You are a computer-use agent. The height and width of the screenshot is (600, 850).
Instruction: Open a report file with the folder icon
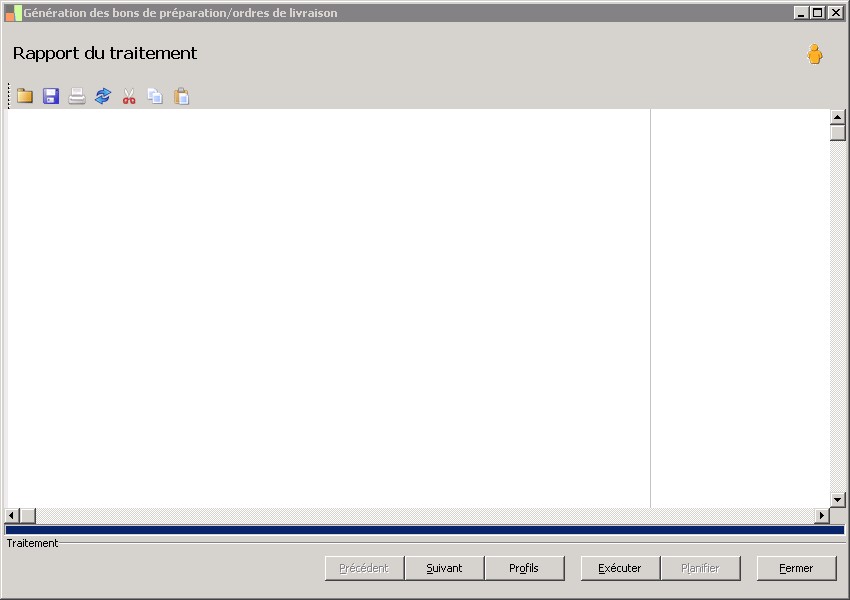(25, 96)
